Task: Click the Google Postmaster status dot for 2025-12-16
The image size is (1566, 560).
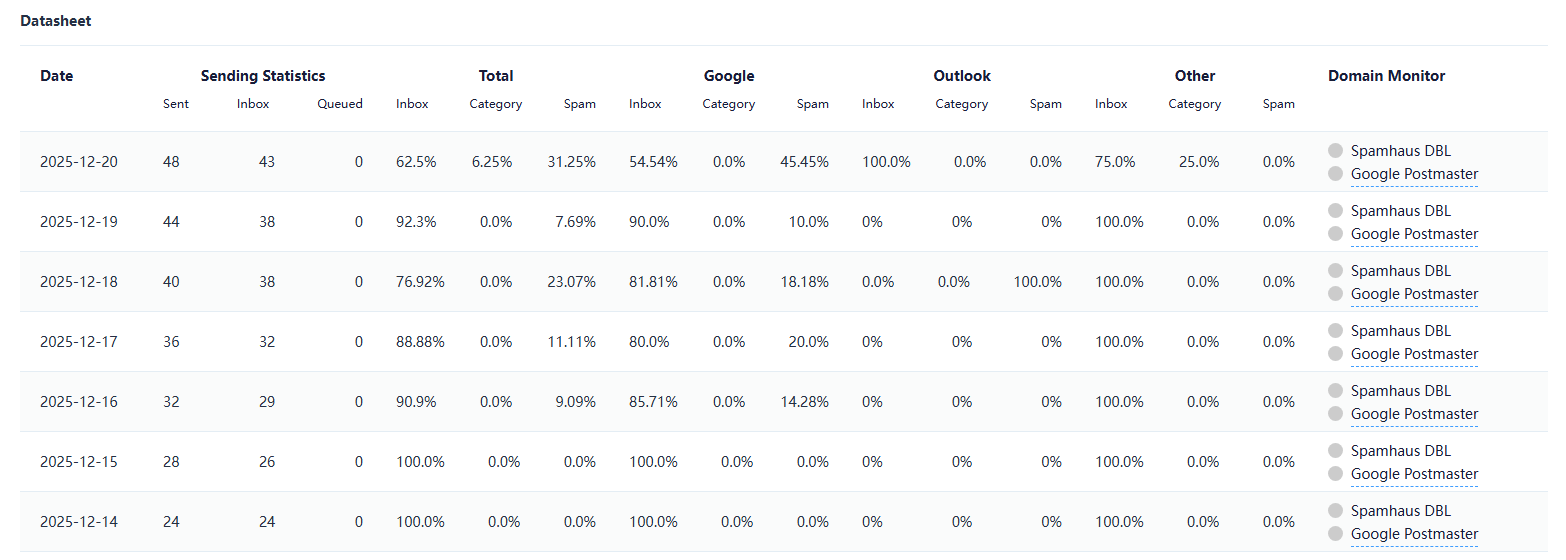Action: click(1335, 414)
